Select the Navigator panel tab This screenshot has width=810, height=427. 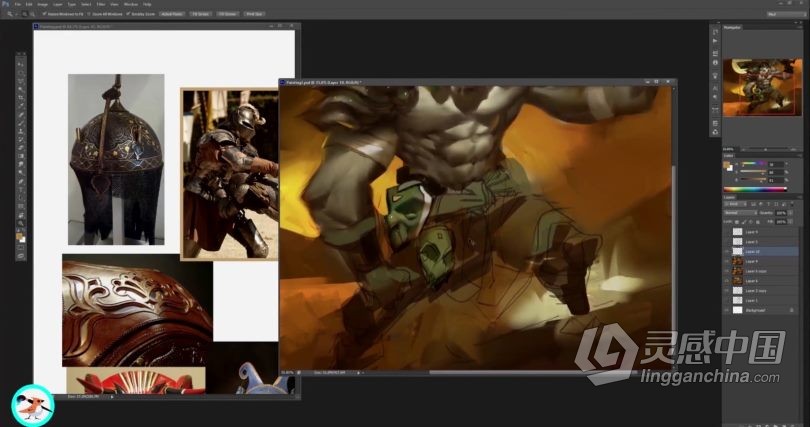pos(733,27)
